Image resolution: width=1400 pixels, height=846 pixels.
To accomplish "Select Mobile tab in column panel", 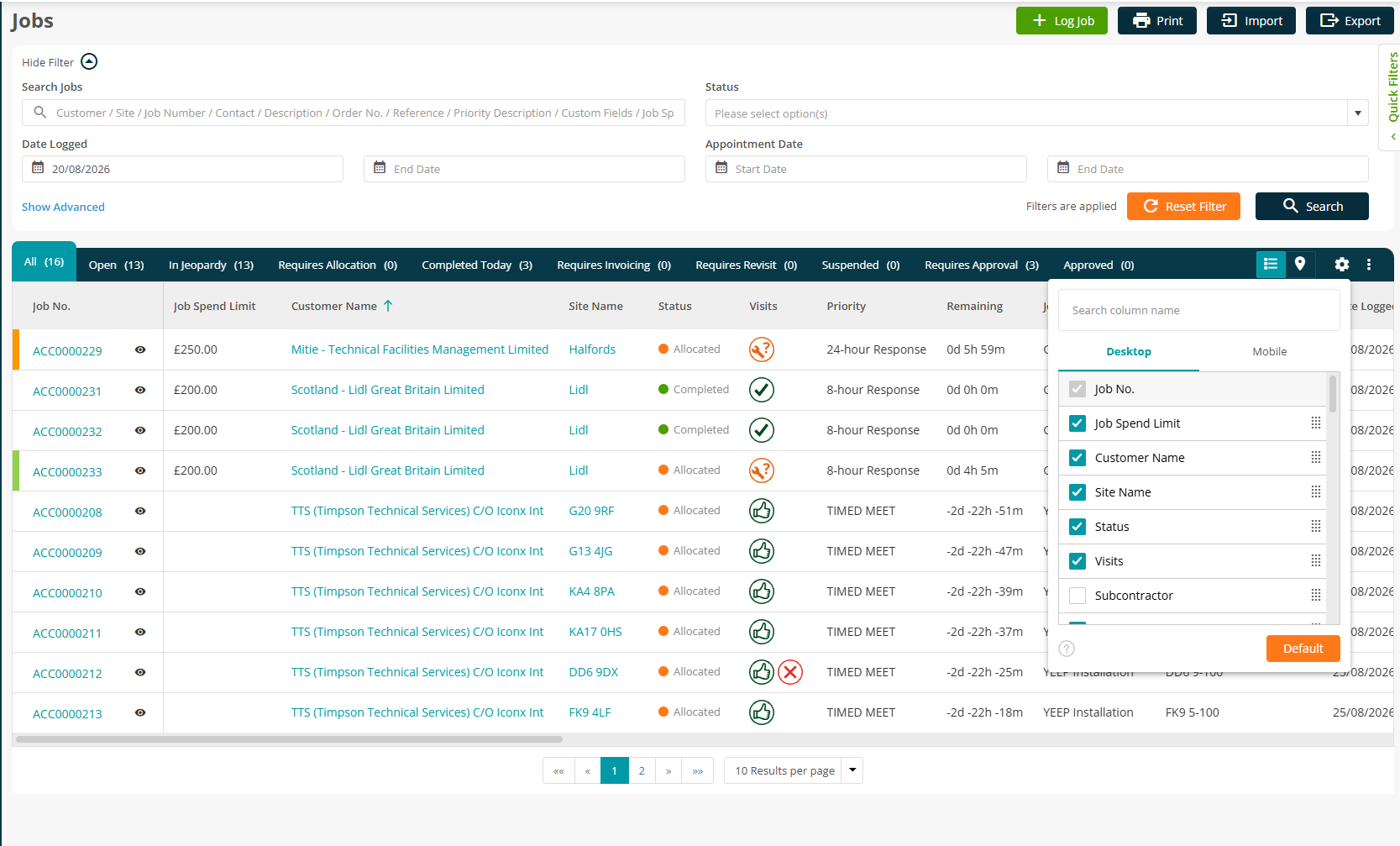I will [x=1269, y=352].
